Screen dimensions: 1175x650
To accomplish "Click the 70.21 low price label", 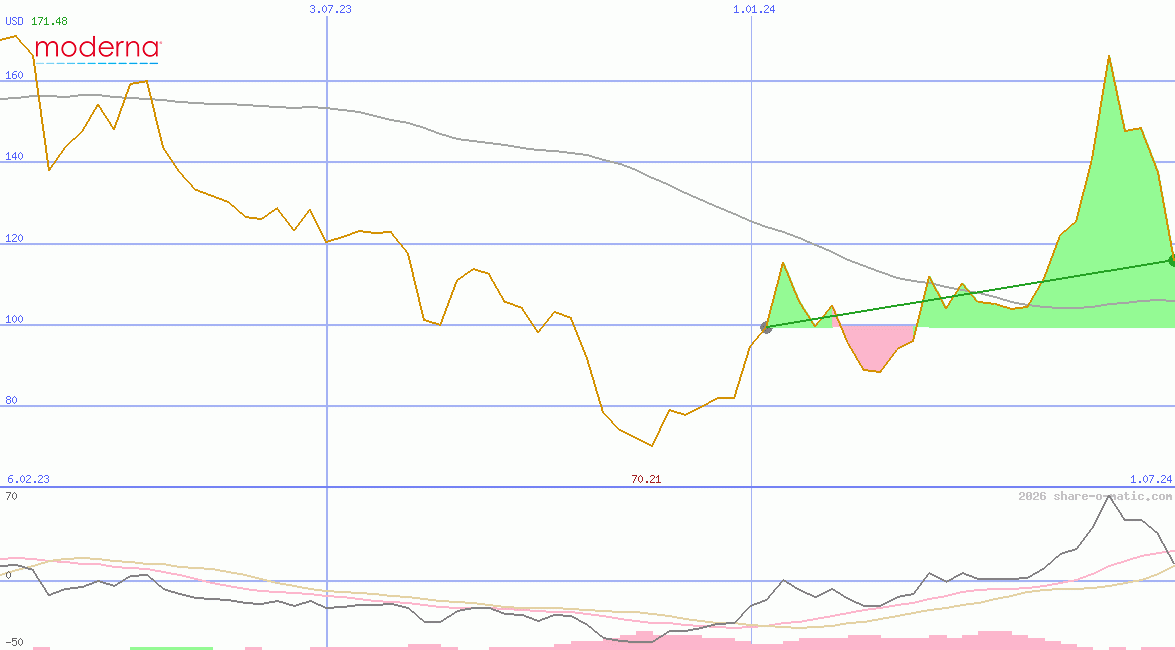I will (x=646, y=479).
